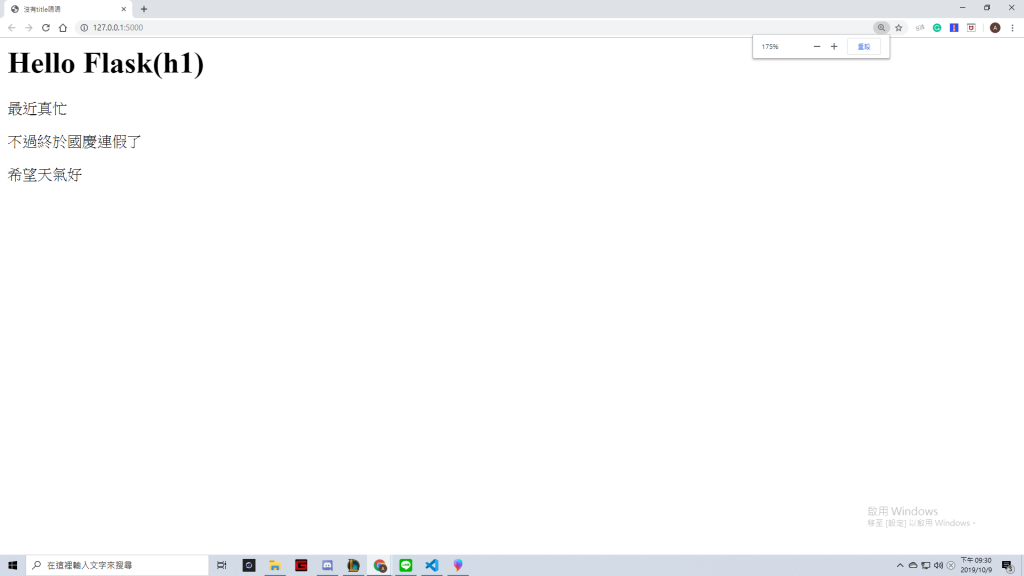Screen dimensions: 1024x576
Task: Open the blue extension icon in toolbar
Action: pyautogui.click(x=954, y=27)
